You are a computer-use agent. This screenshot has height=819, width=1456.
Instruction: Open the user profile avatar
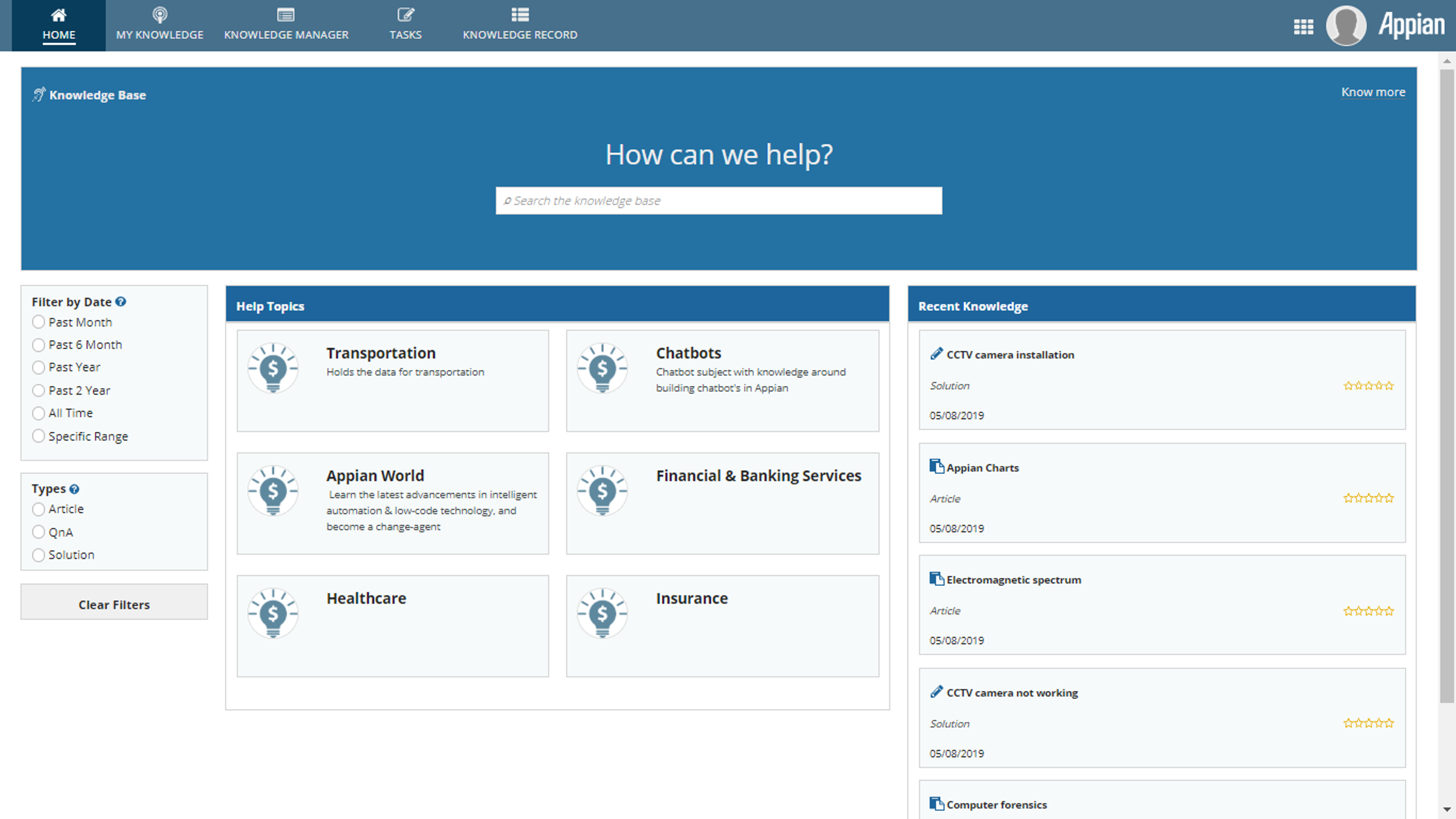[x=1346, y=25]
